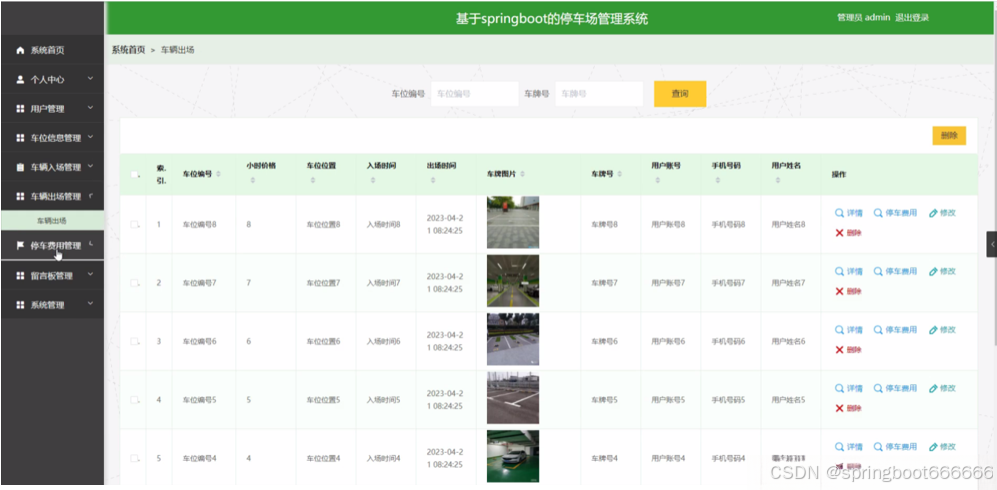The image size is (997, 490).
Task: Click the red 删除 X icon in row 3
Action: point(839,350)
